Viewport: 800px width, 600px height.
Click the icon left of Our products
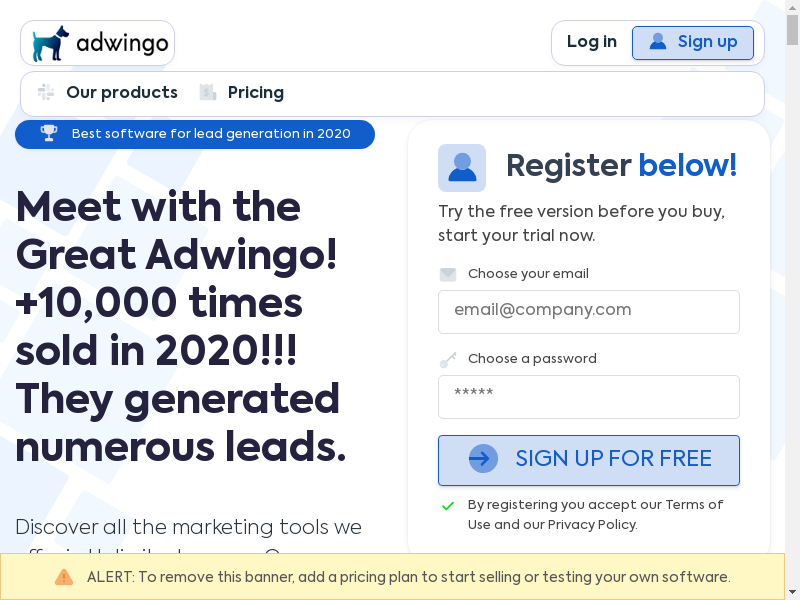click(46, 93)
